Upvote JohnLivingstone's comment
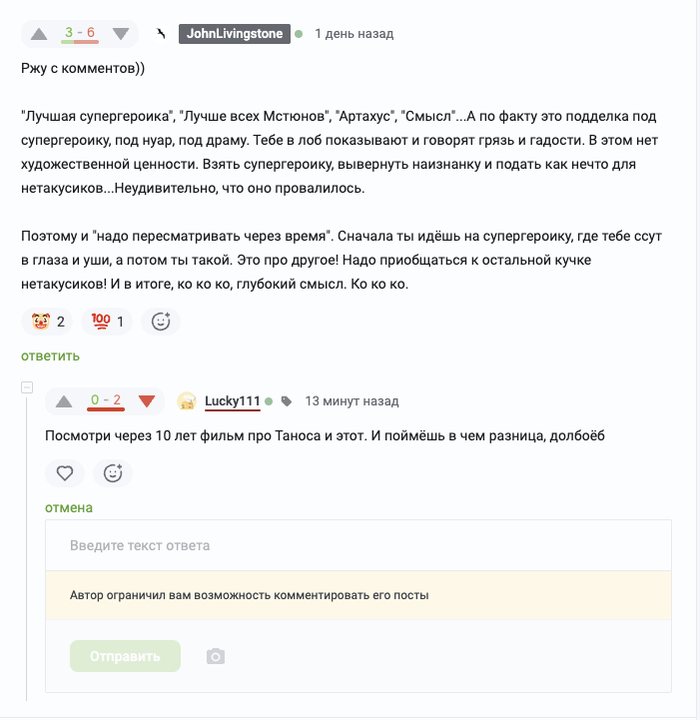 coord(39,34)
